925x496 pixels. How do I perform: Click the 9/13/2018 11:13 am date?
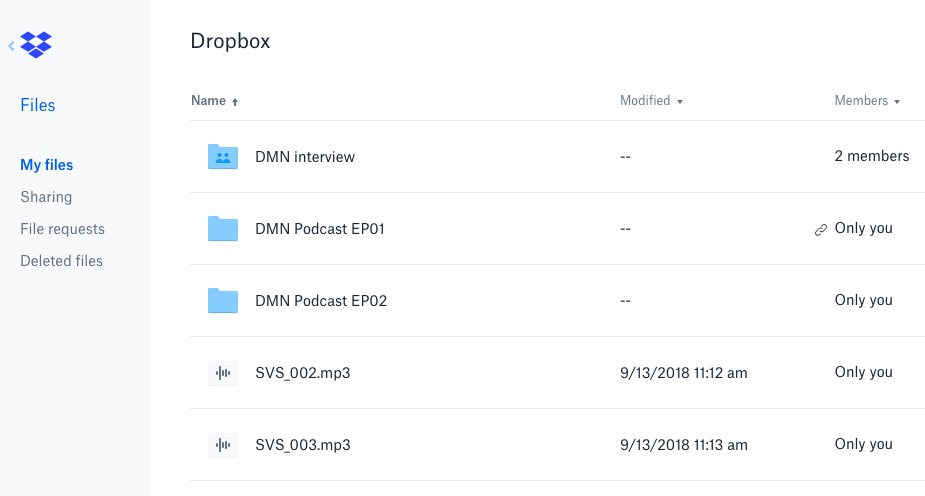684,445
